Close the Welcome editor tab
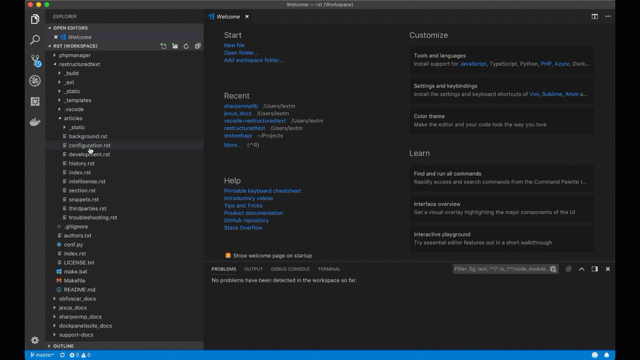The image size is (640, 360). click(x=247, y=17)
